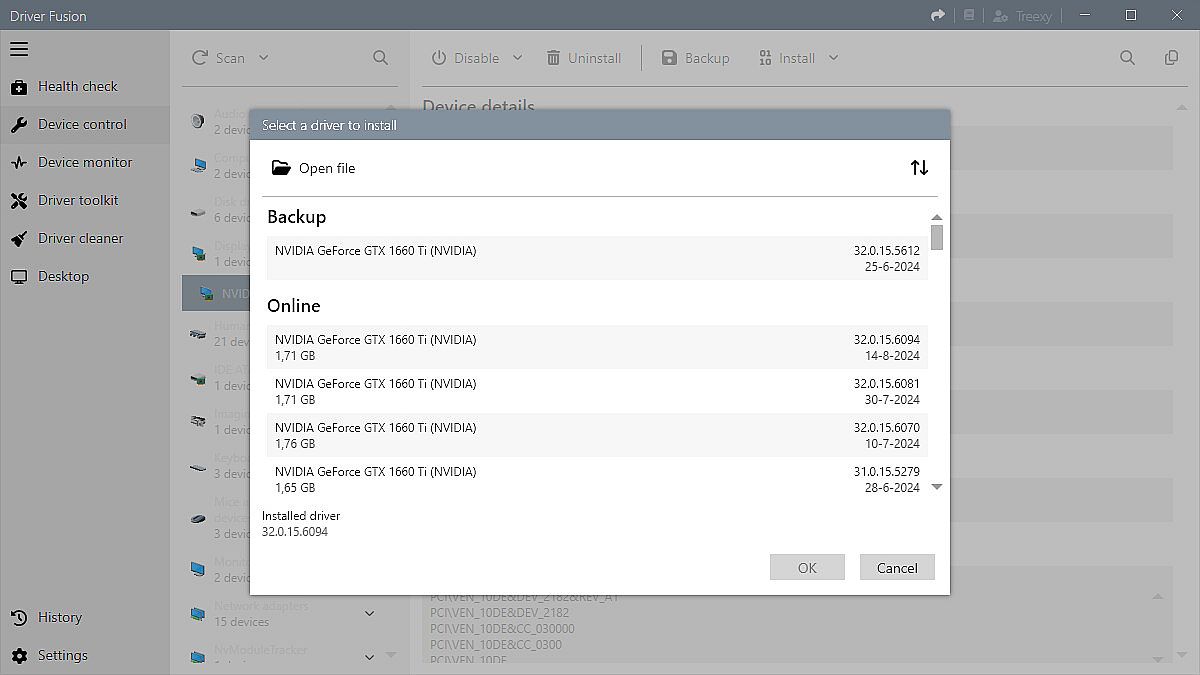Choose online driver version 32.0.15.6070

tap(596, 435)
